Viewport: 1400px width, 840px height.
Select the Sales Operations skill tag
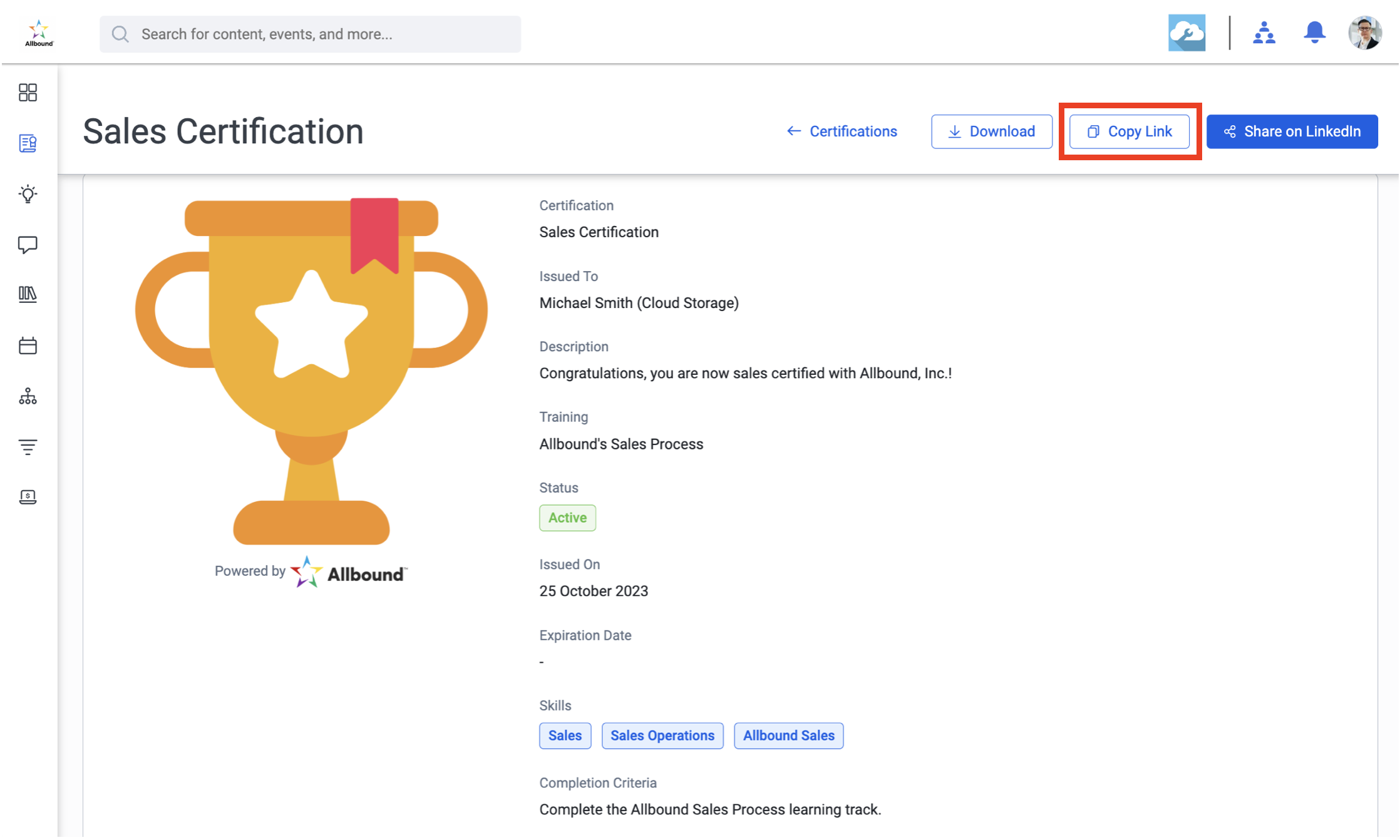[x=662, y=735]
